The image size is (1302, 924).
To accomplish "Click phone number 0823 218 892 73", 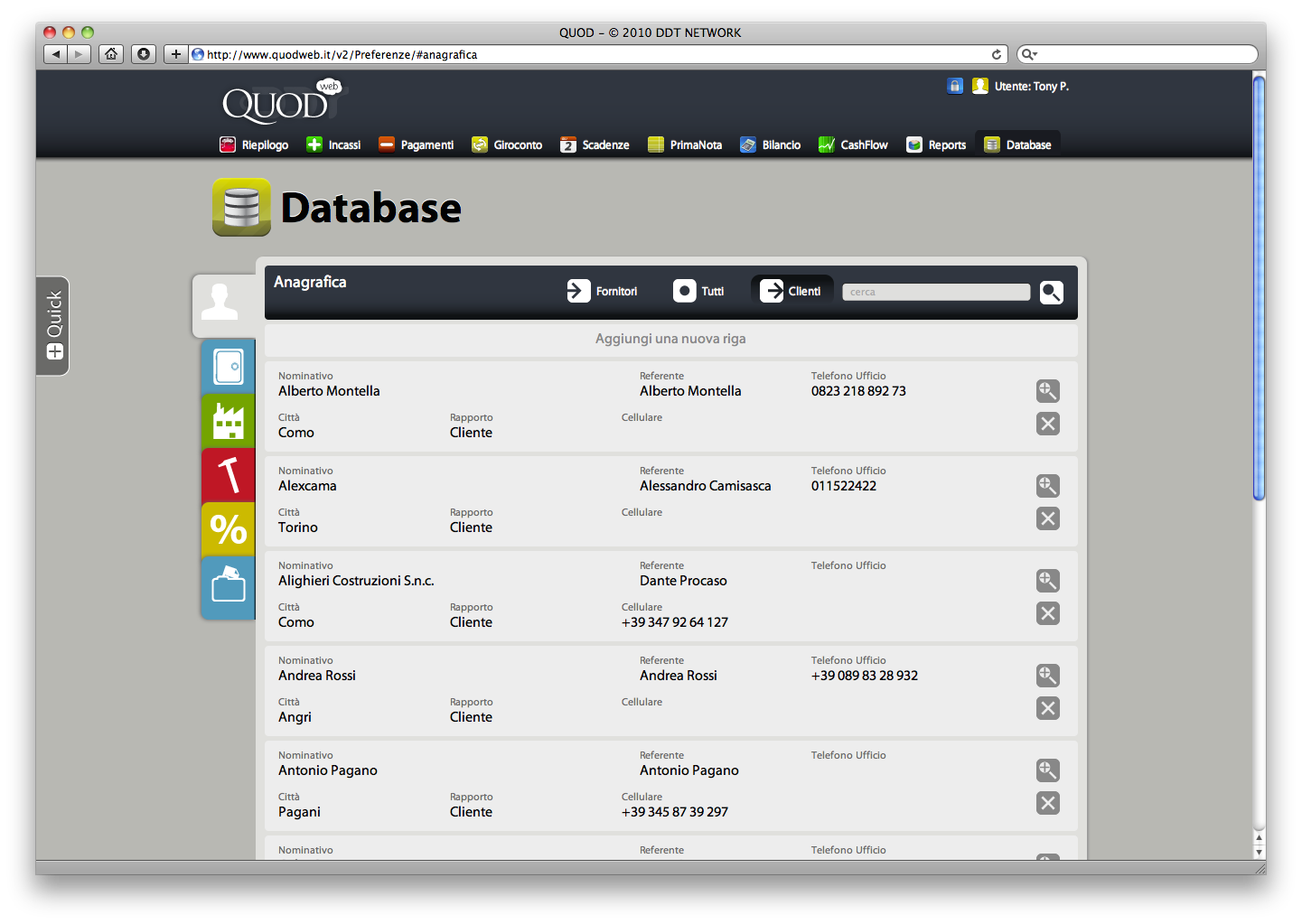I will tap(858, 391).
